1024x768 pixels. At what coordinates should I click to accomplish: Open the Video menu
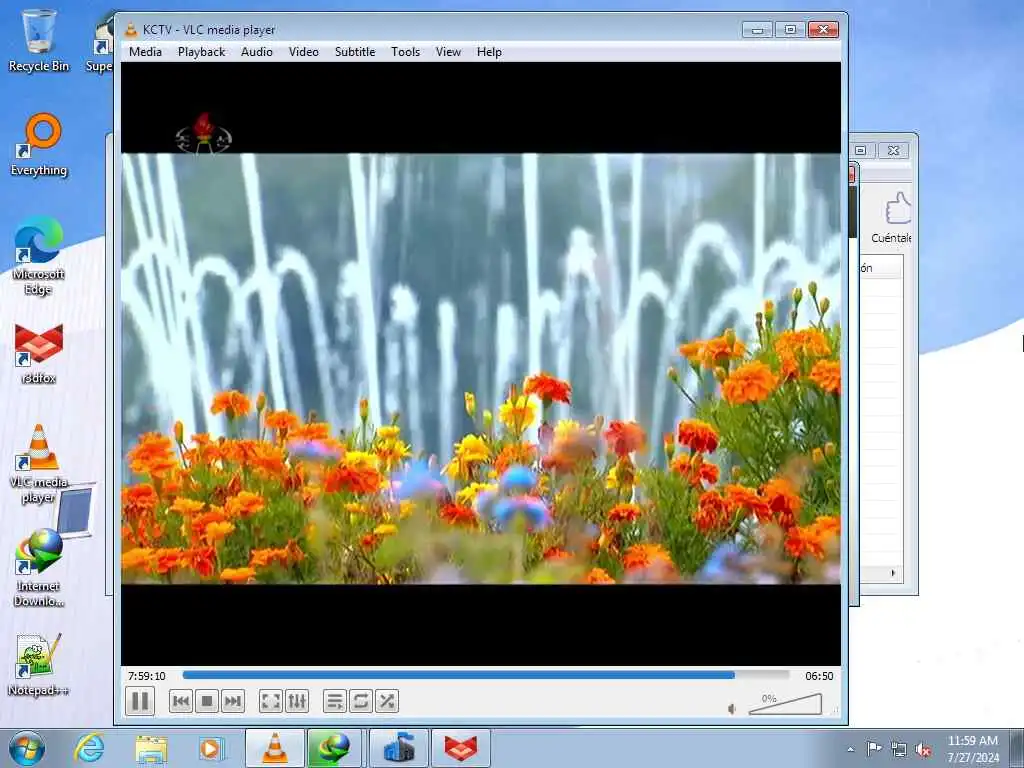(304, 52)
